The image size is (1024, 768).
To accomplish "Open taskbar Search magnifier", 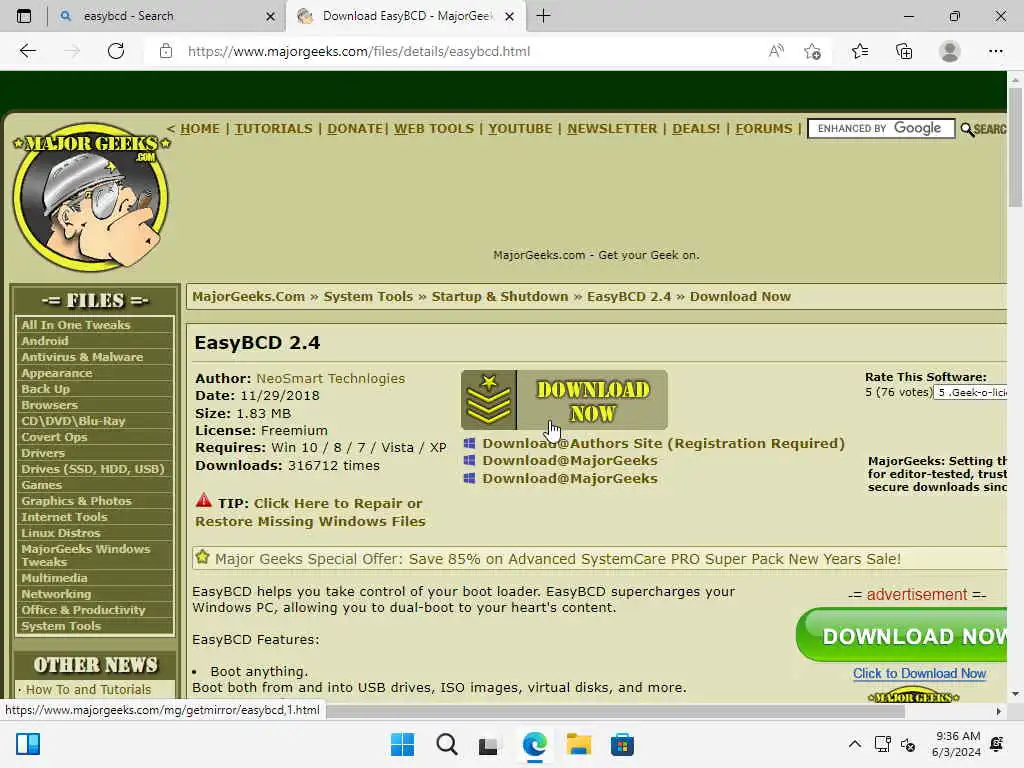I will (x=447, y=744).
